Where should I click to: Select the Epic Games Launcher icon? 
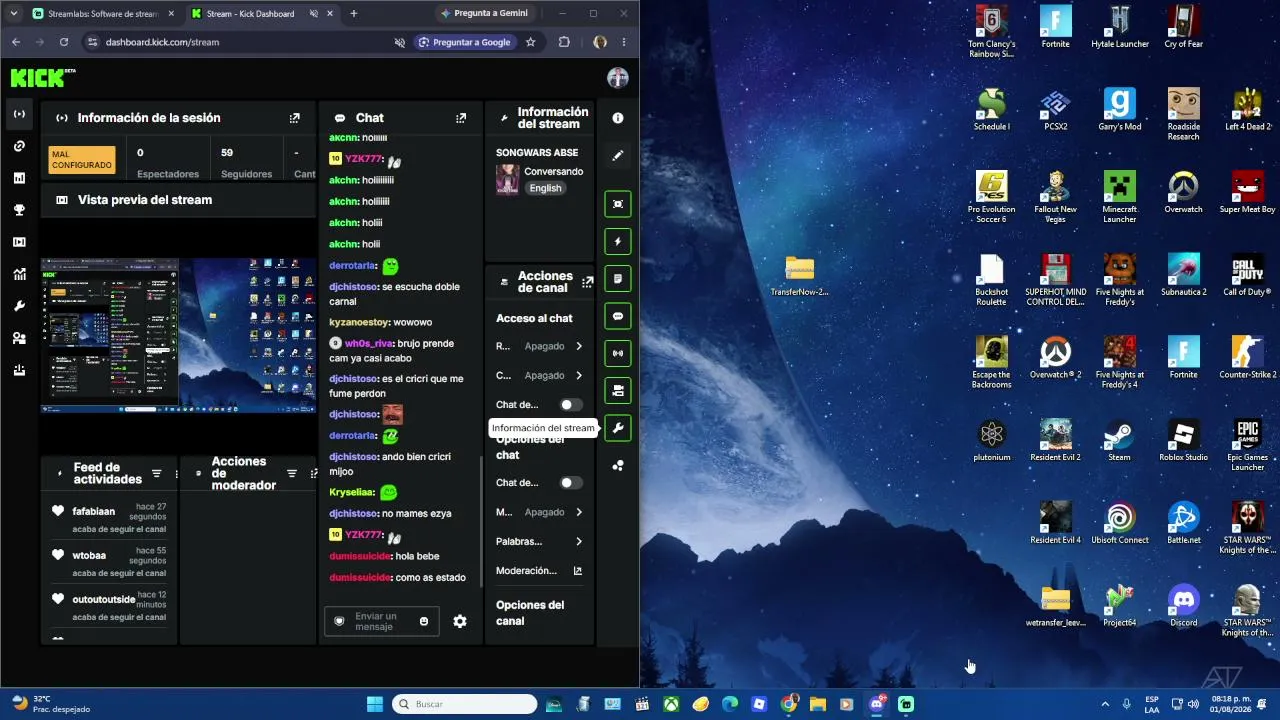(1247, 445)
